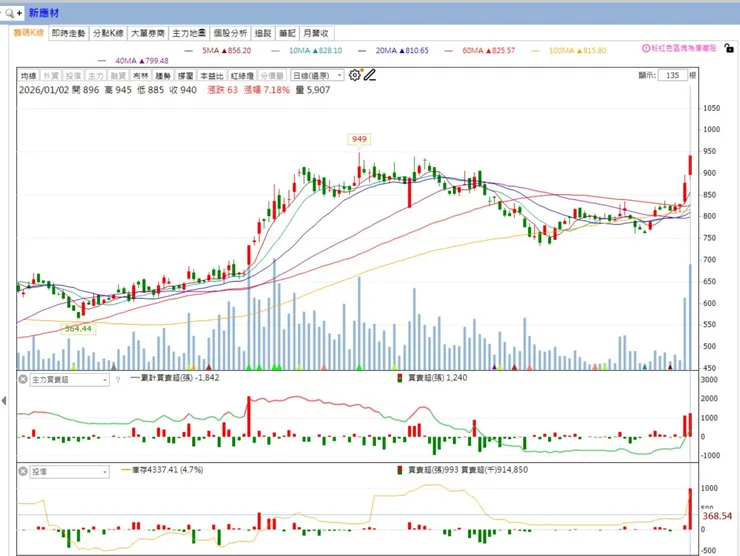Toggle 紅綠燈 overlay button
Image resolution: width=740 pixels, height=556 pixels.
coord(242,76)
